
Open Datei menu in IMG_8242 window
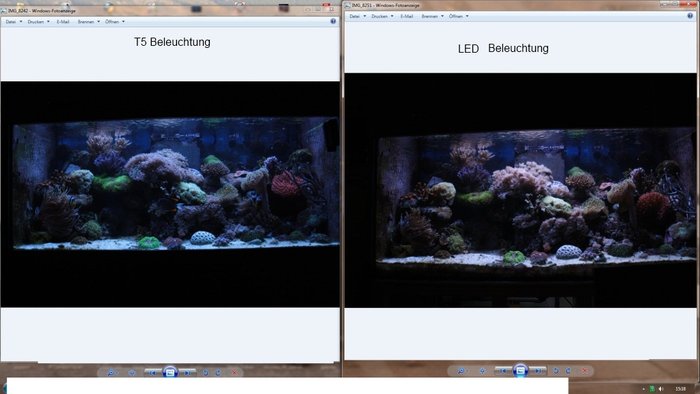click(x=13, y=21)
